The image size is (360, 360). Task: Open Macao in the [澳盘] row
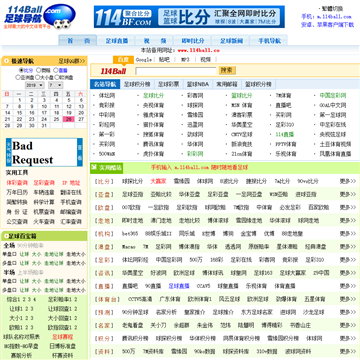click(x=129, y=247)
